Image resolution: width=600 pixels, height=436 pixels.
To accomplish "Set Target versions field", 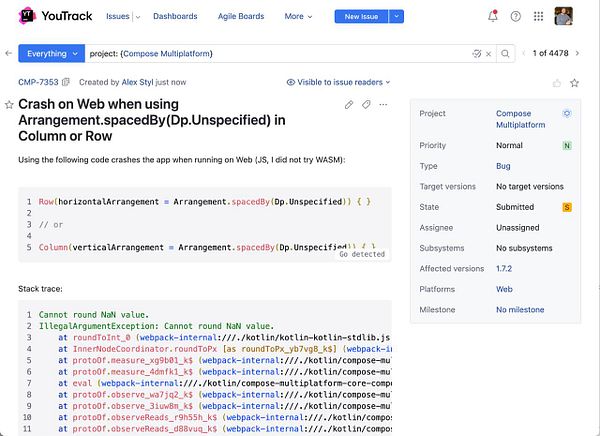I will (530, 186).
